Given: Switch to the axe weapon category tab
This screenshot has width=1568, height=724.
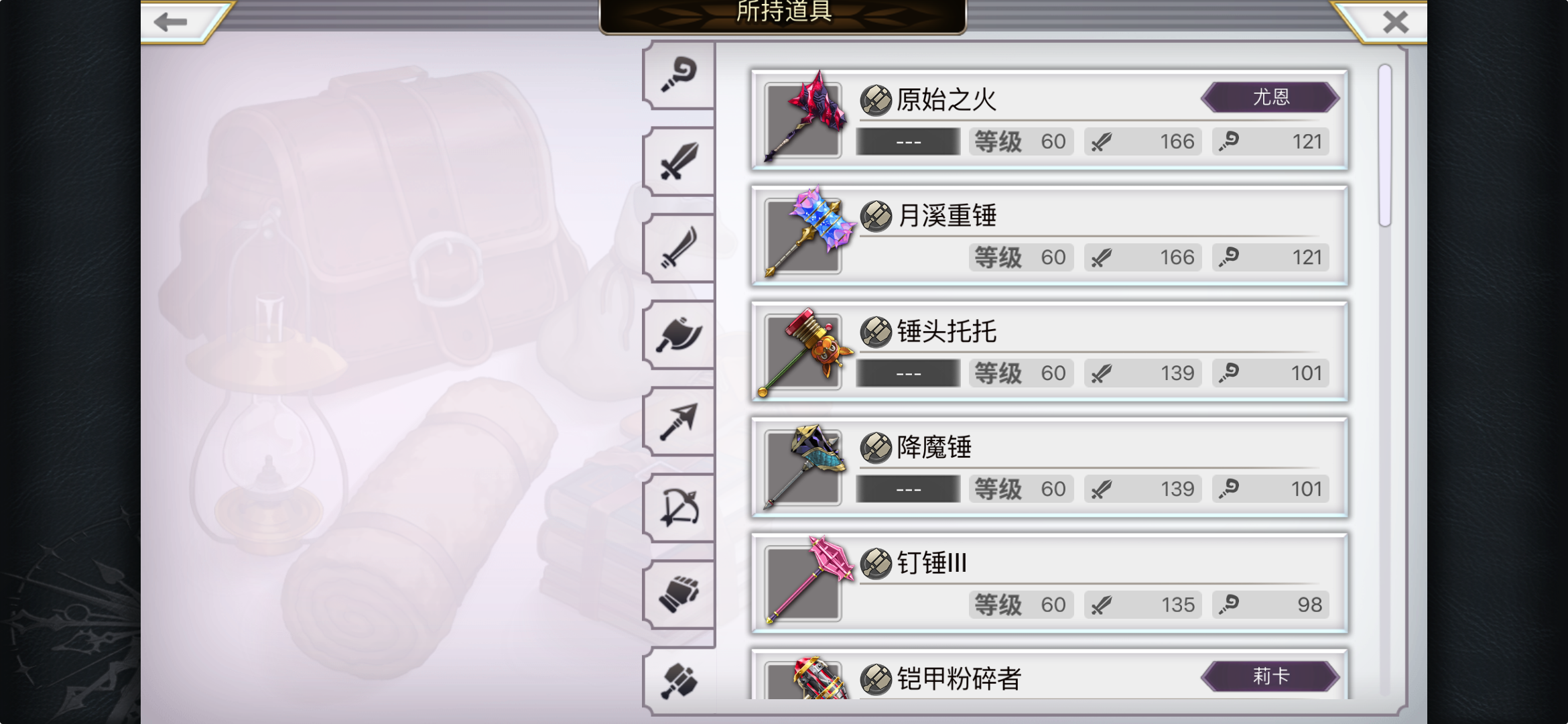Looking at the screenshot, I should [x=679, y=335].
